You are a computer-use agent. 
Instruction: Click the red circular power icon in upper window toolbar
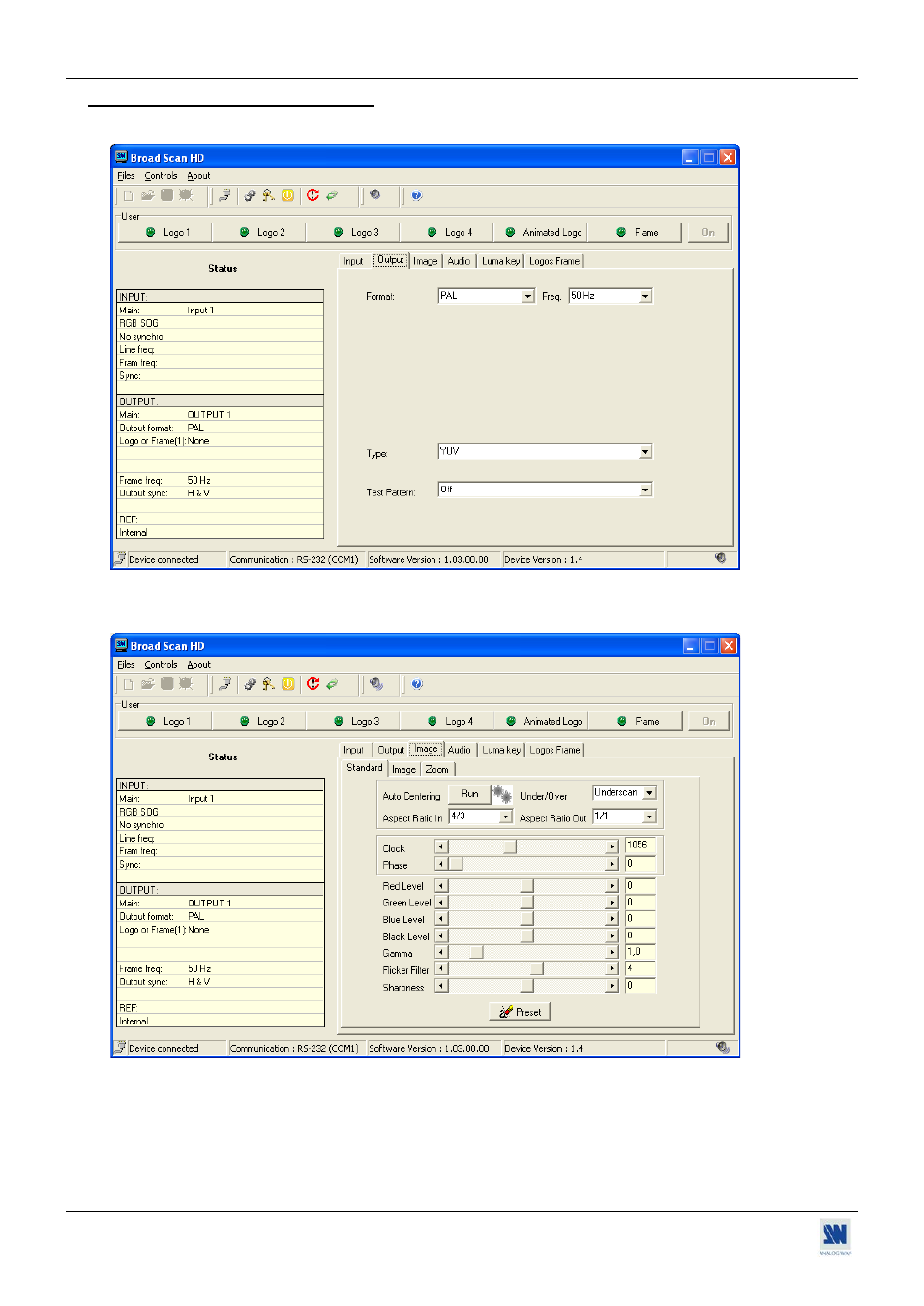coord(313,195)
